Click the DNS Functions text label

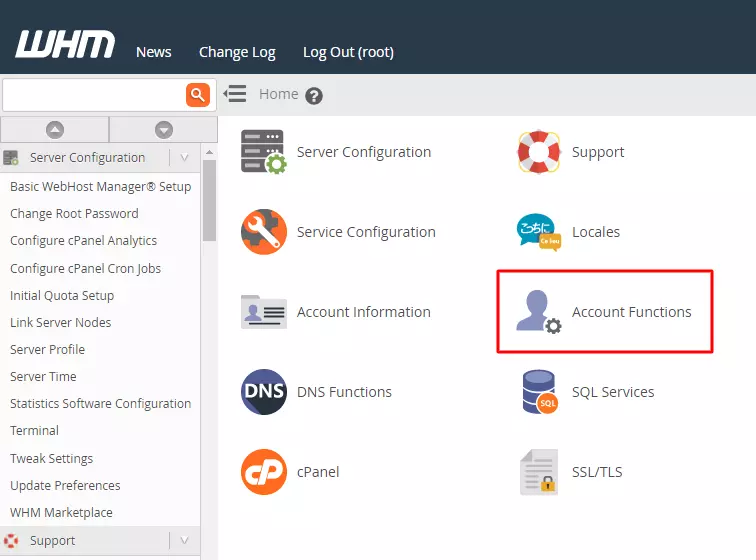click(344, 392)
